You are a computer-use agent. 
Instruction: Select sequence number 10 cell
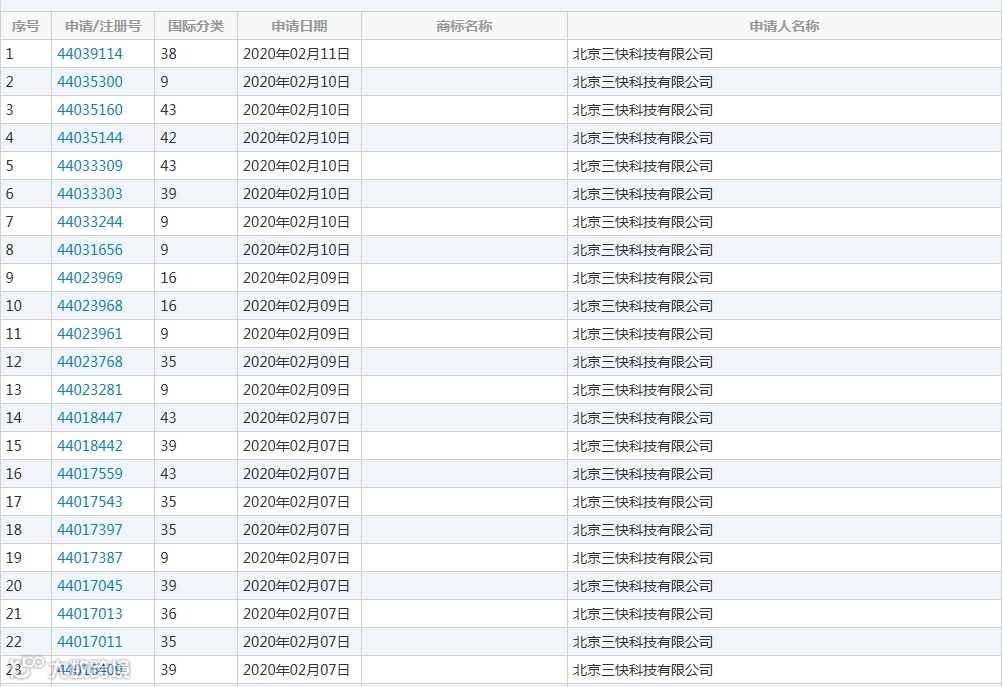coord(26,306)
